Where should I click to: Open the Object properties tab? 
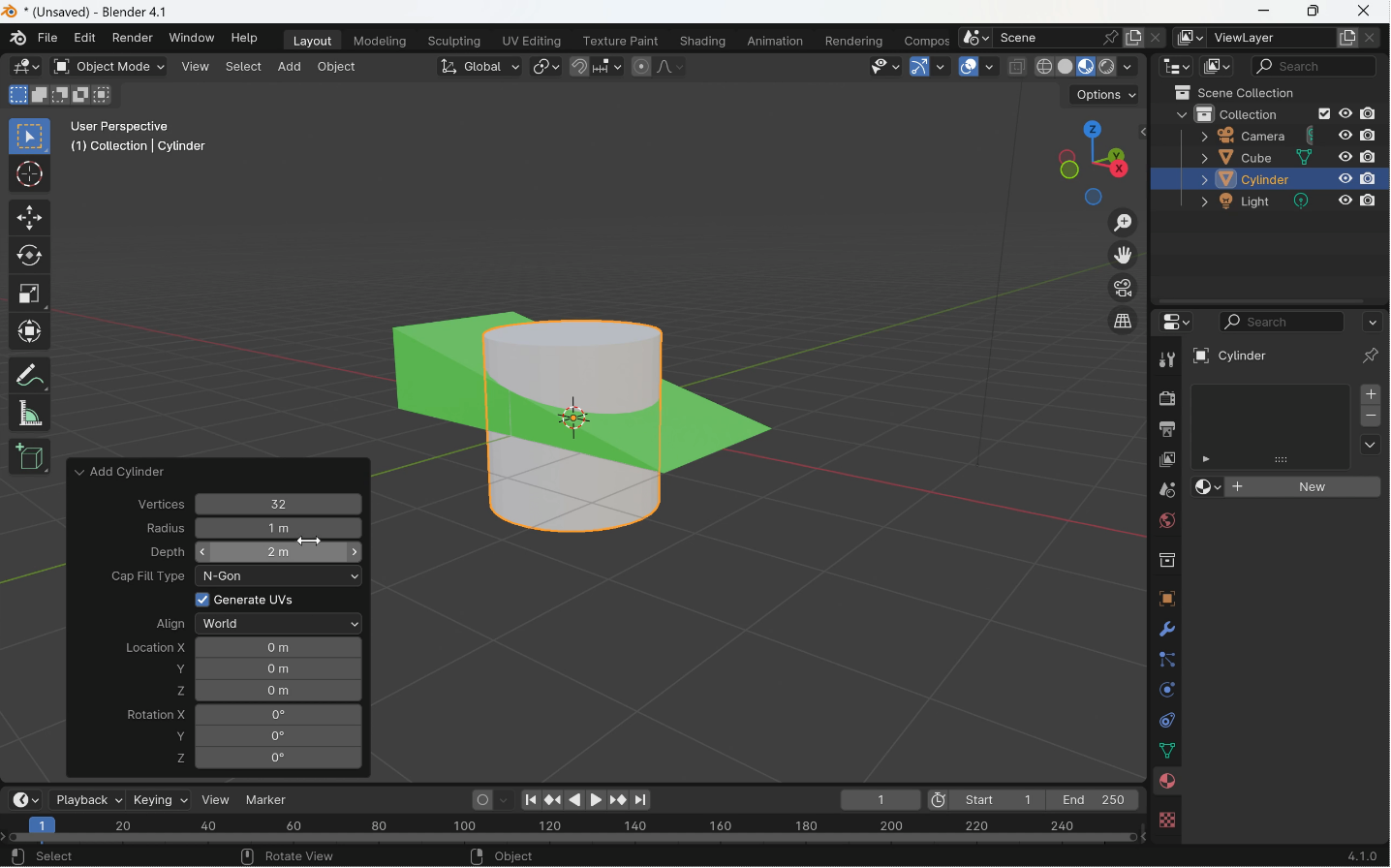[1167, 599]
